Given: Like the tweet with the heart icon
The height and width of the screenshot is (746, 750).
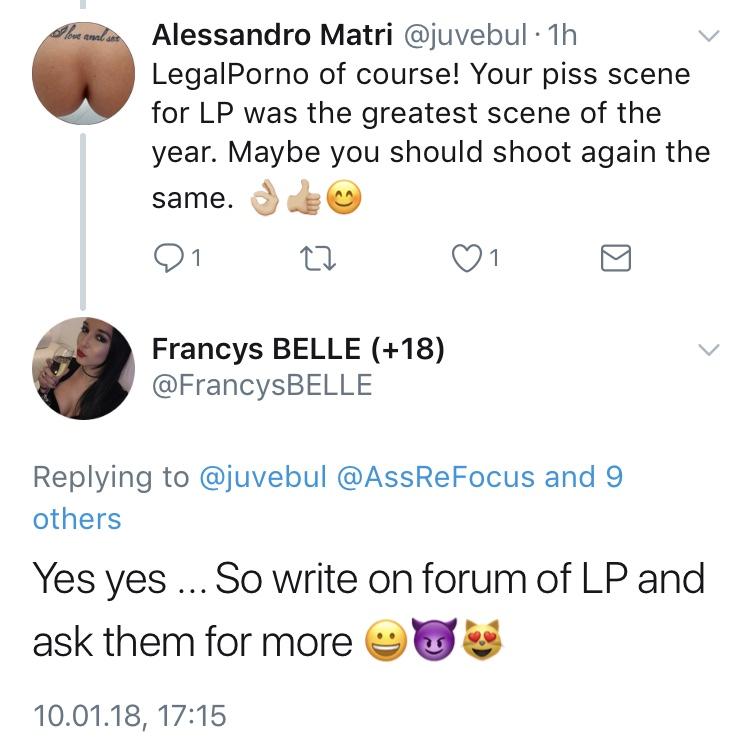Looking at the screenshot, I should click(x=465, y=259).
